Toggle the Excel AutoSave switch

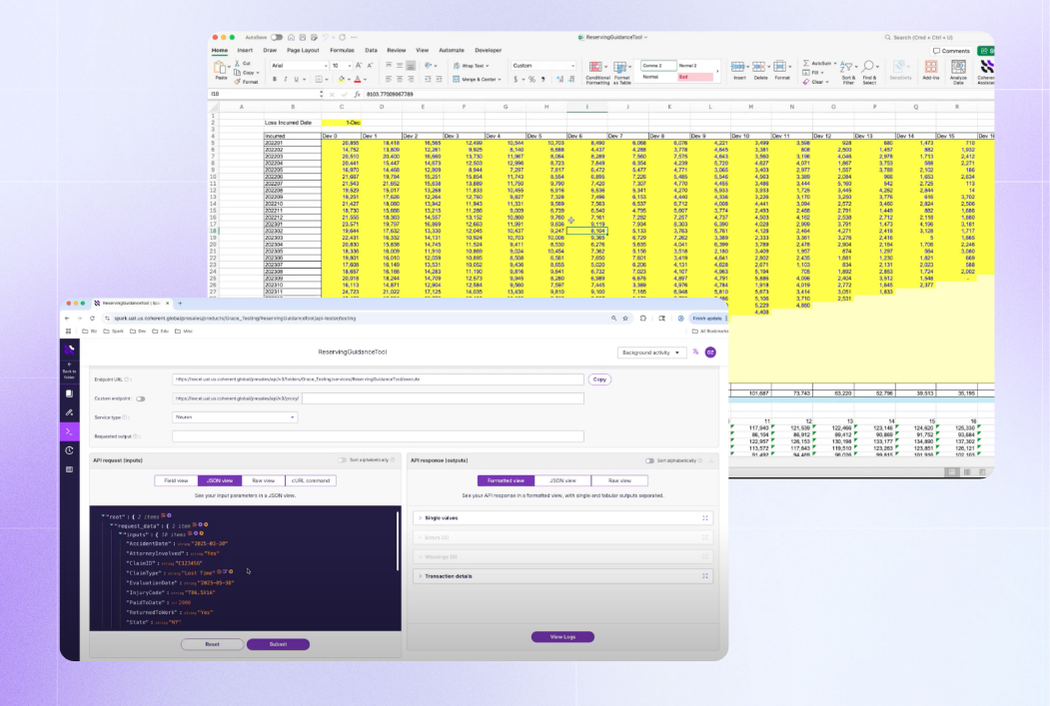277,37
